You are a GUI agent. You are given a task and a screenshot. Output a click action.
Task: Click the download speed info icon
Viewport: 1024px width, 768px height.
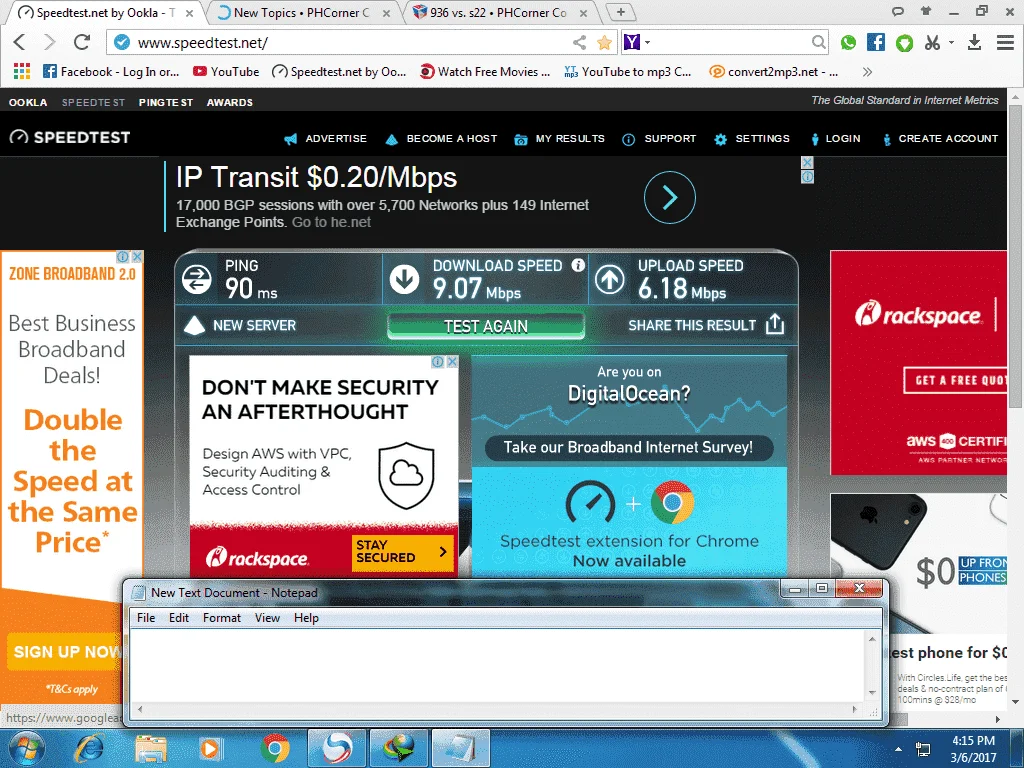point(578,264)
